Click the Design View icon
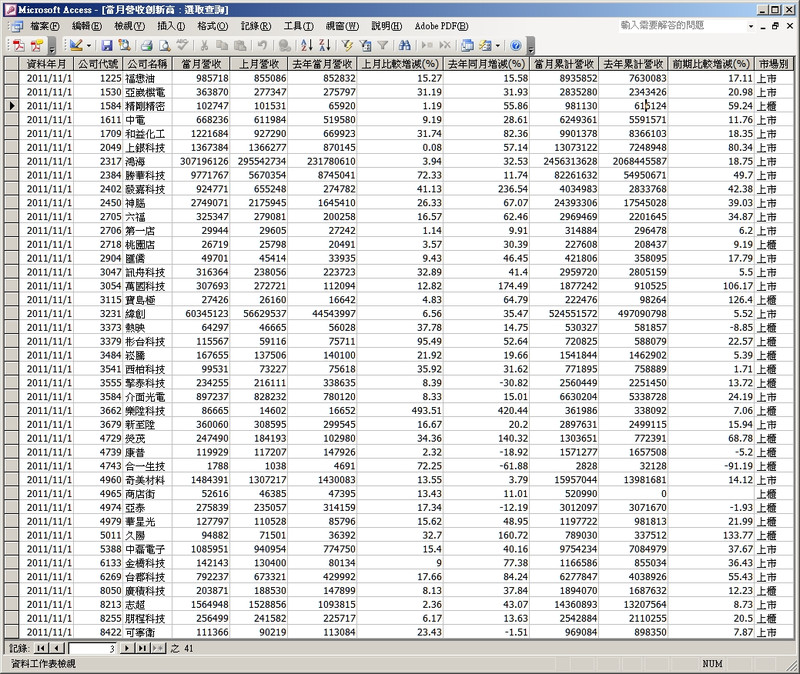Image resolution: width=800 pixels, height=674 pixels. [x=76, y=45]
